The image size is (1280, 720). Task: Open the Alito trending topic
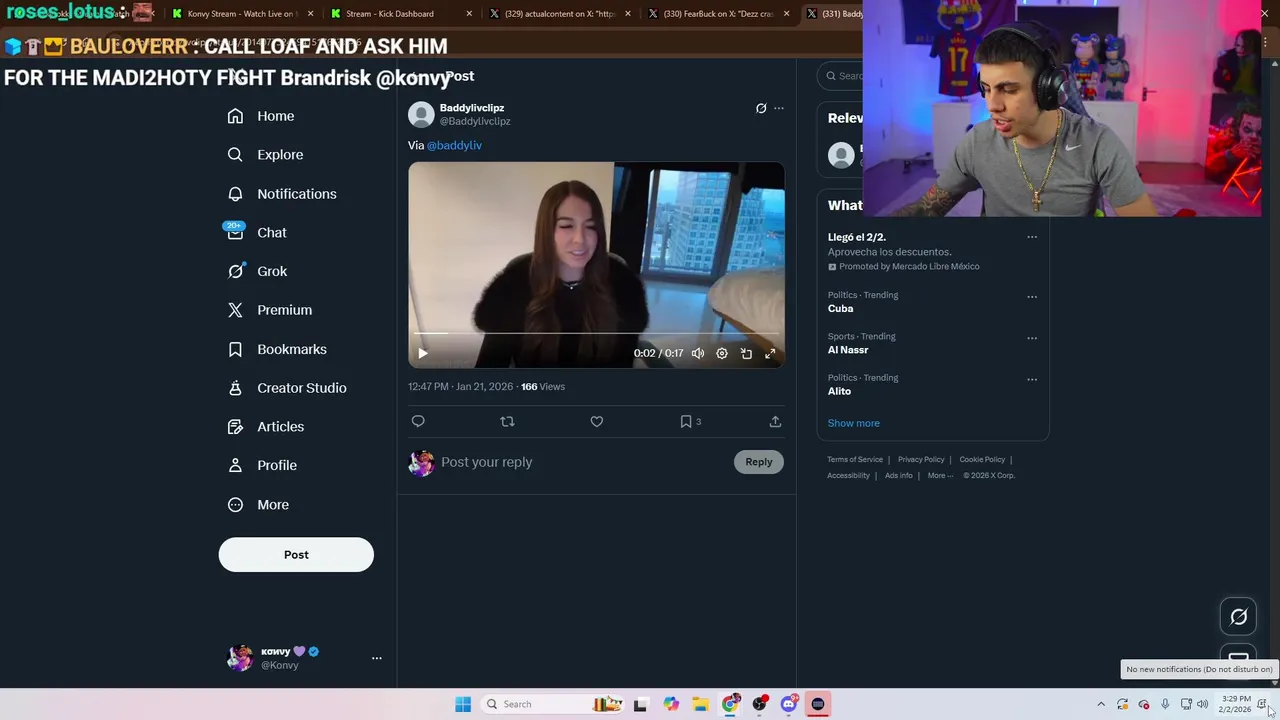pos(839,391)
